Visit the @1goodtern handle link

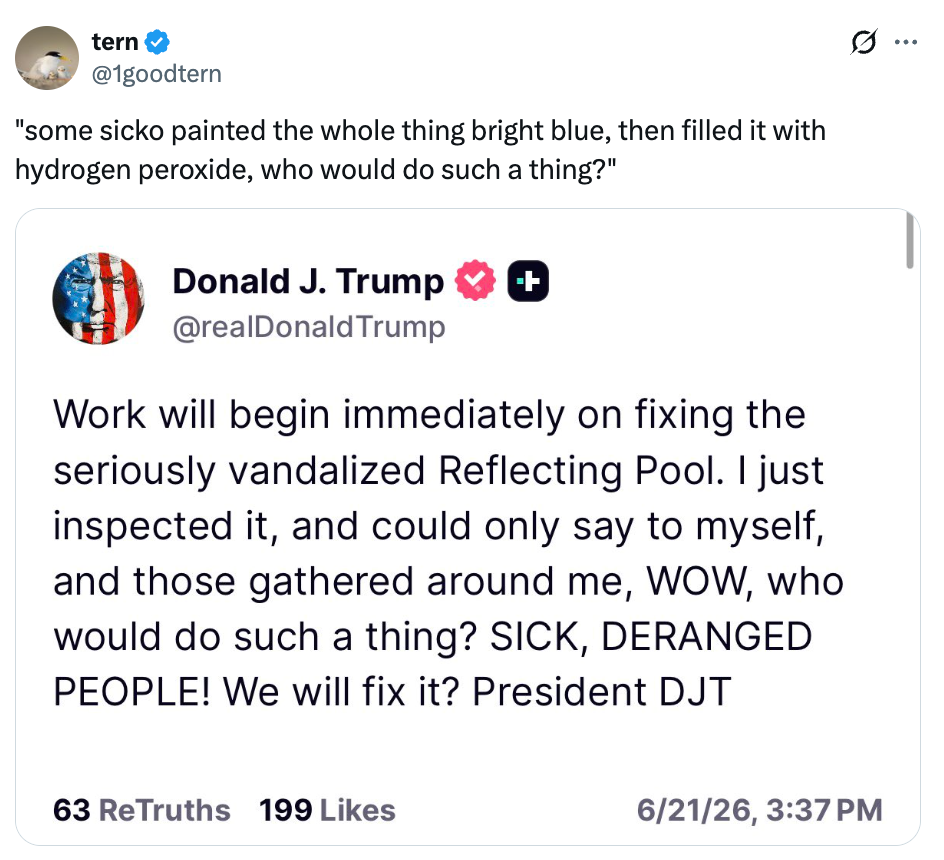pyautogui.click(x=157, y=74)
